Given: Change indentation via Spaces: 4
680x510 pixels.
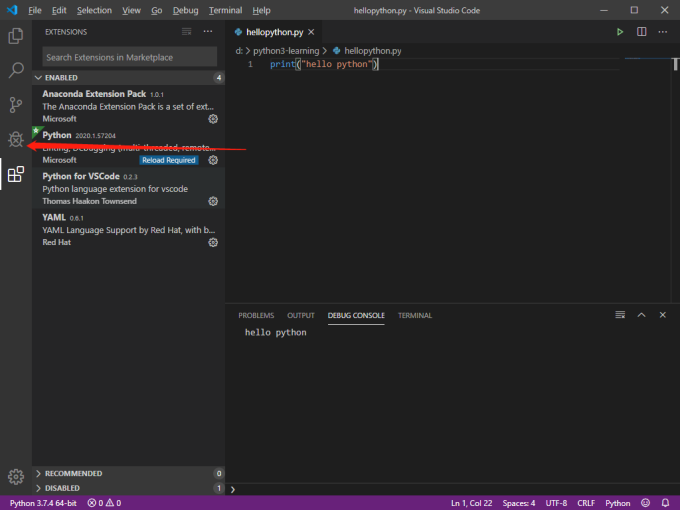Looking at the screenshot, I should pyautogui.click(x=519, y=503).
